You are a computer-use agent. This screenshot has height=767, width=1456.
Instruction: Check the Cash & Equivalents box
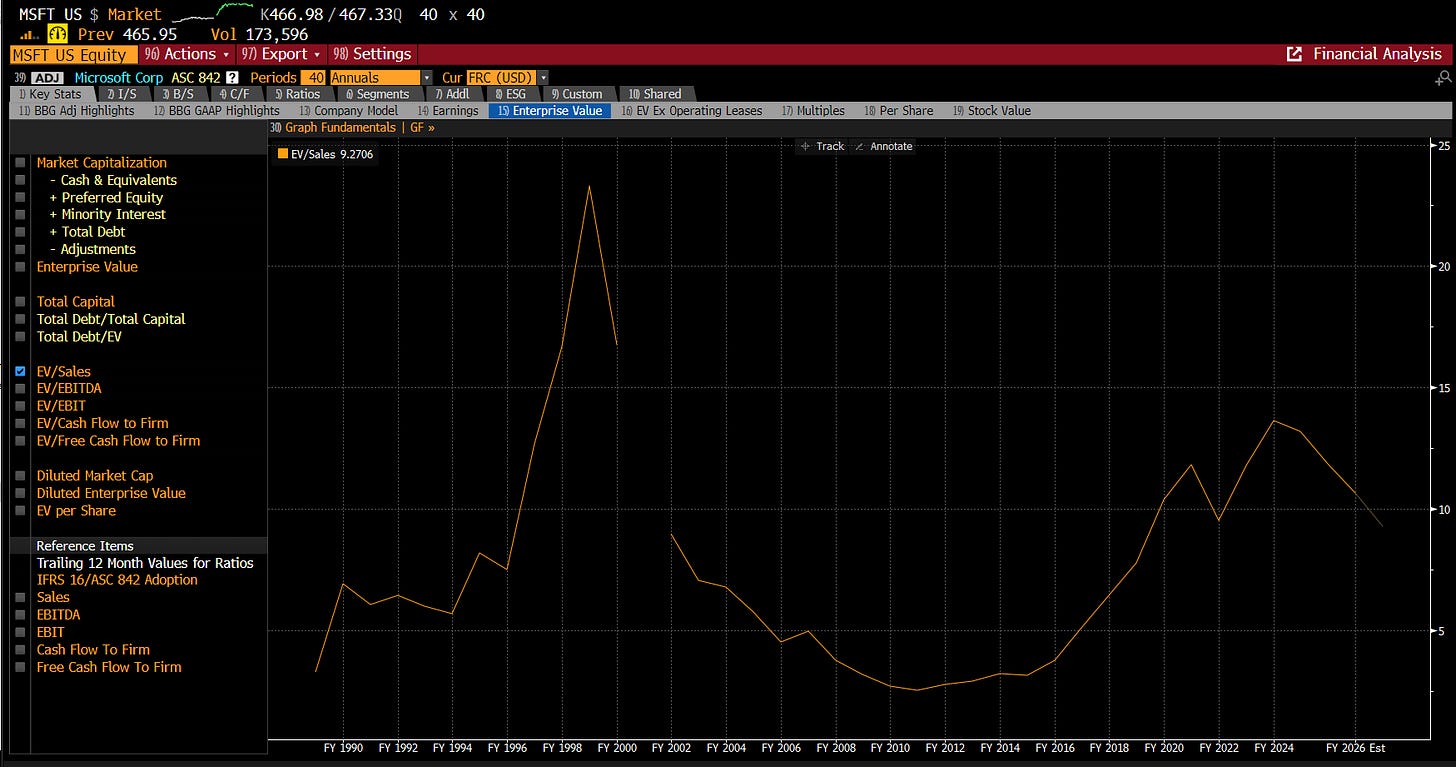pyautogui.click(x=20, y=180)
